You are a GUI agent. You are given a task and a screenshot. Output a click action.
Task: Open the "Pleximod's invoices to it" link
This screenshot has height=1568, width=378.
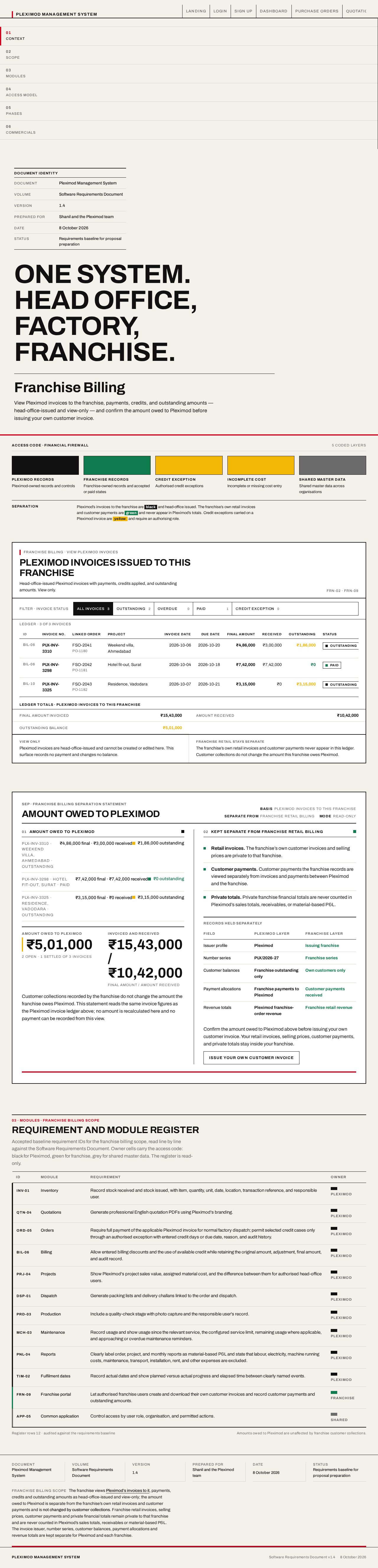128,1491
